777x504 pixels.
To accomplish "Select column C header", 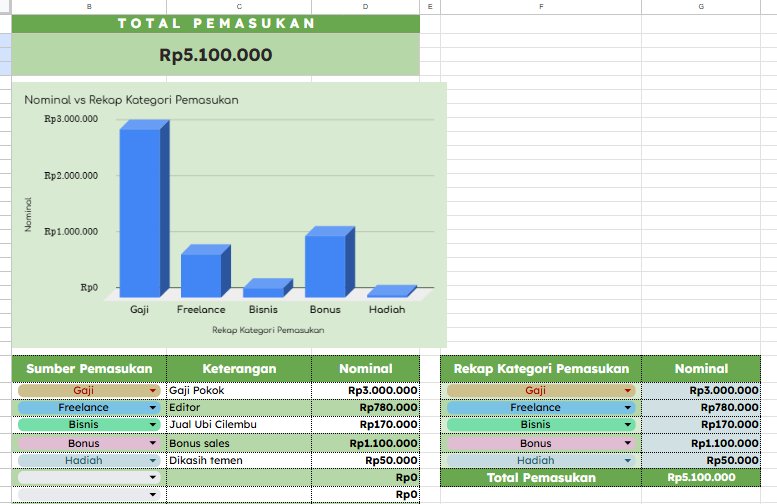I will click(x=239, y=6).
